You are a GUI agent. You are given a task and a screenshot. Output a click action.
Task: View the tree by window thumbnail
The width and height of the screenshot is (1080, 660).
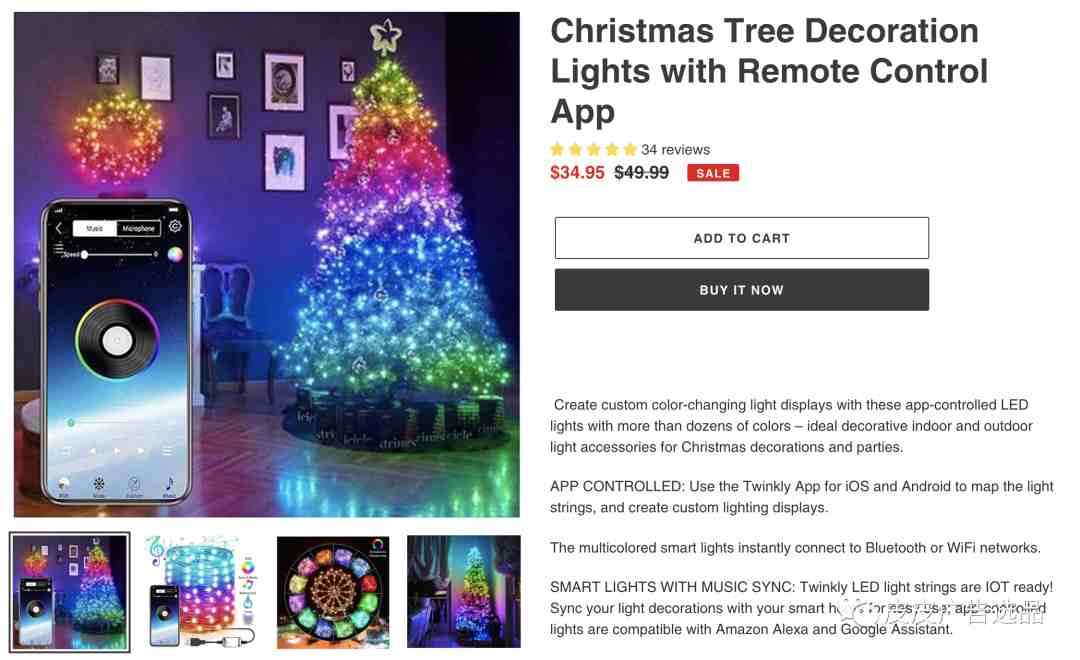[464, 592]
